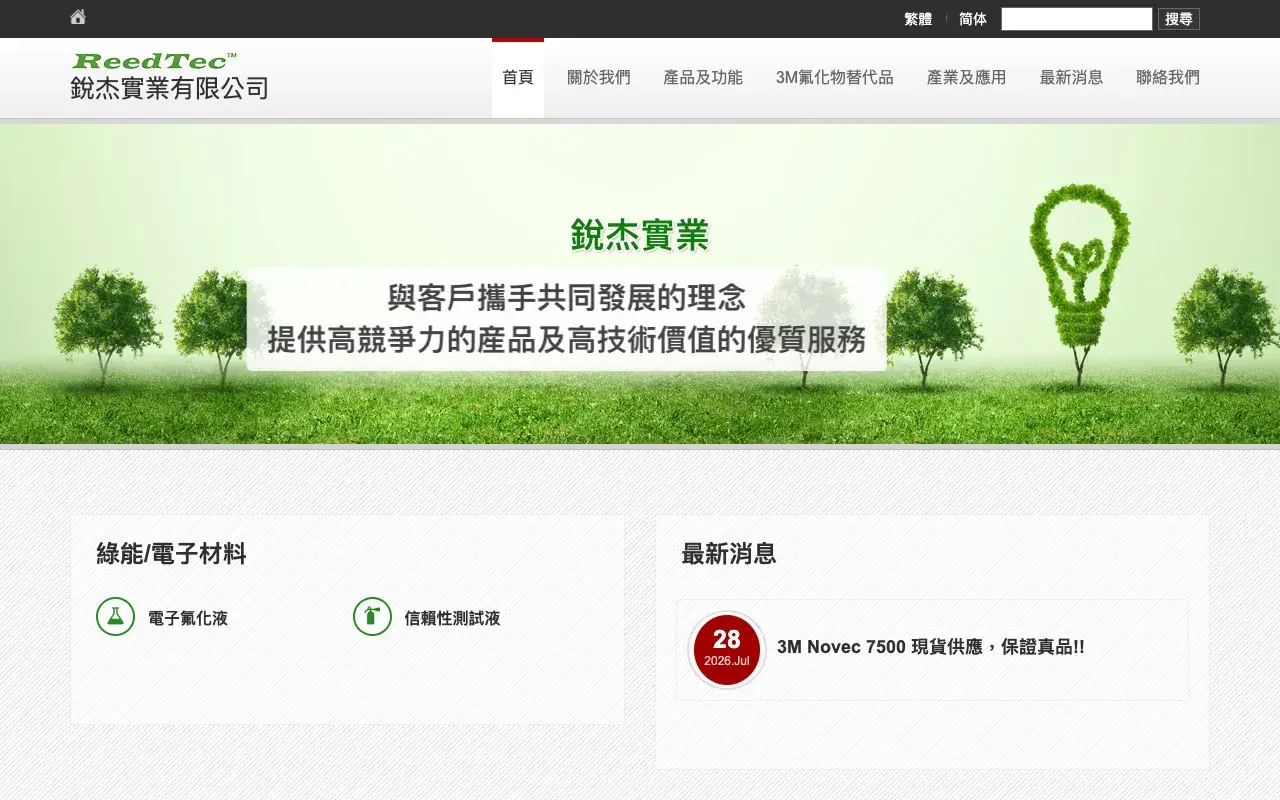Open the 信賴性測試液 product link
Image resolution: width=1280 pixels, height=800 pixels.
pos(452,618)
